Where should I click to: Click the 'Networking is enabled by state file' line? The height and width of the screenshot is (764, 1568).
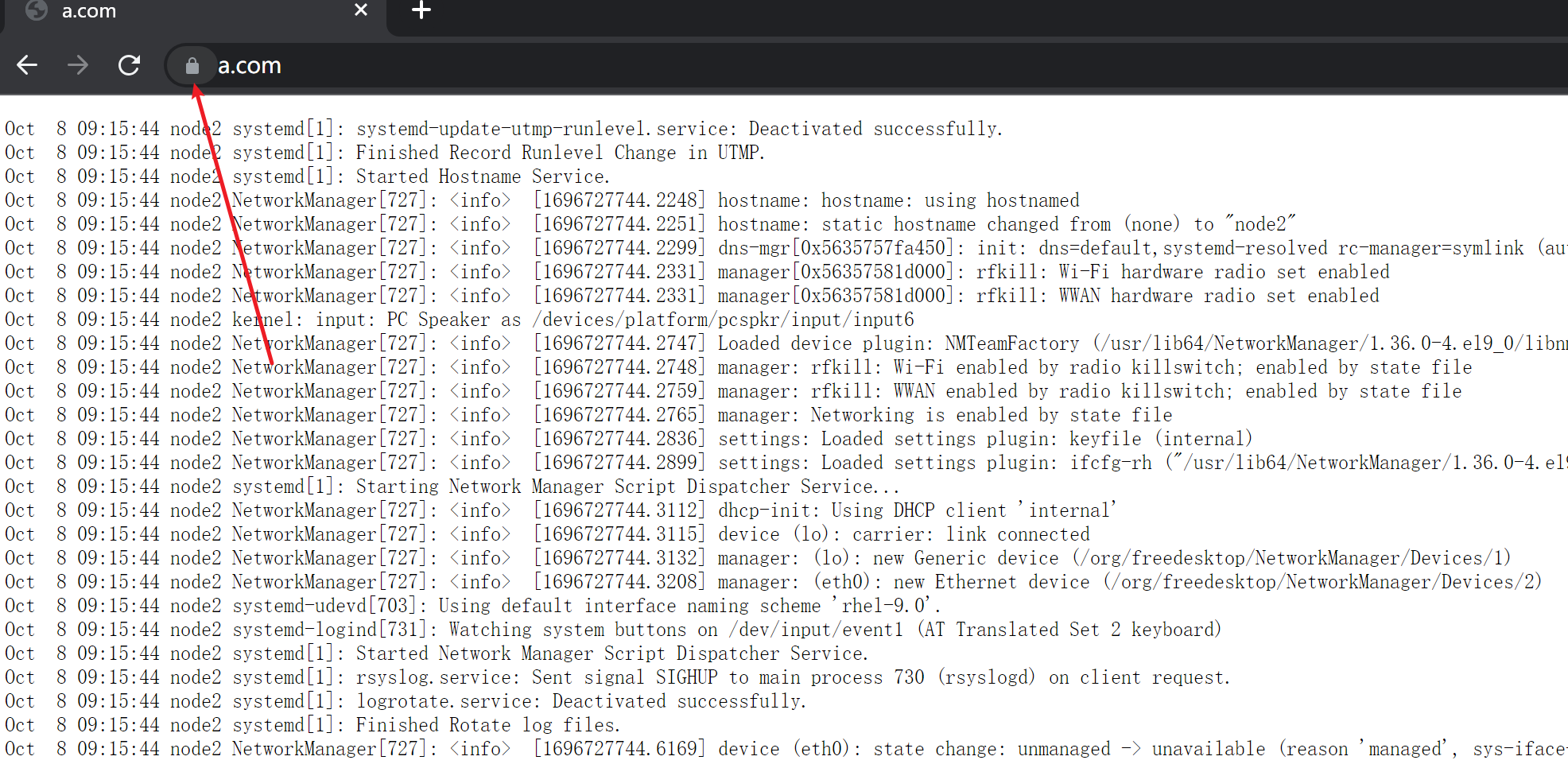[x=991, y=415]
